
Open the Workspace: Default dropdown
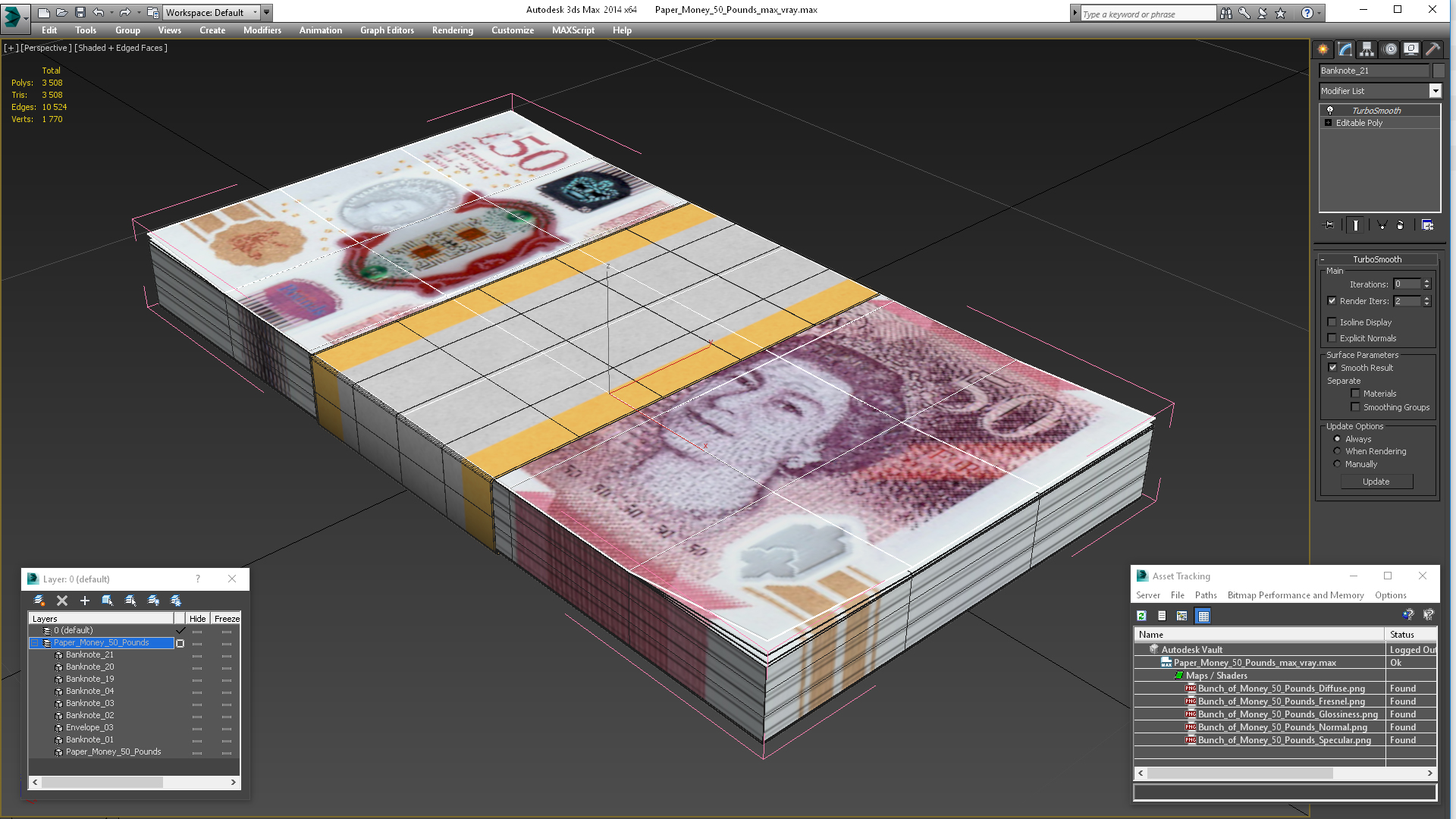pyautogui.click(x=212, y=13)
